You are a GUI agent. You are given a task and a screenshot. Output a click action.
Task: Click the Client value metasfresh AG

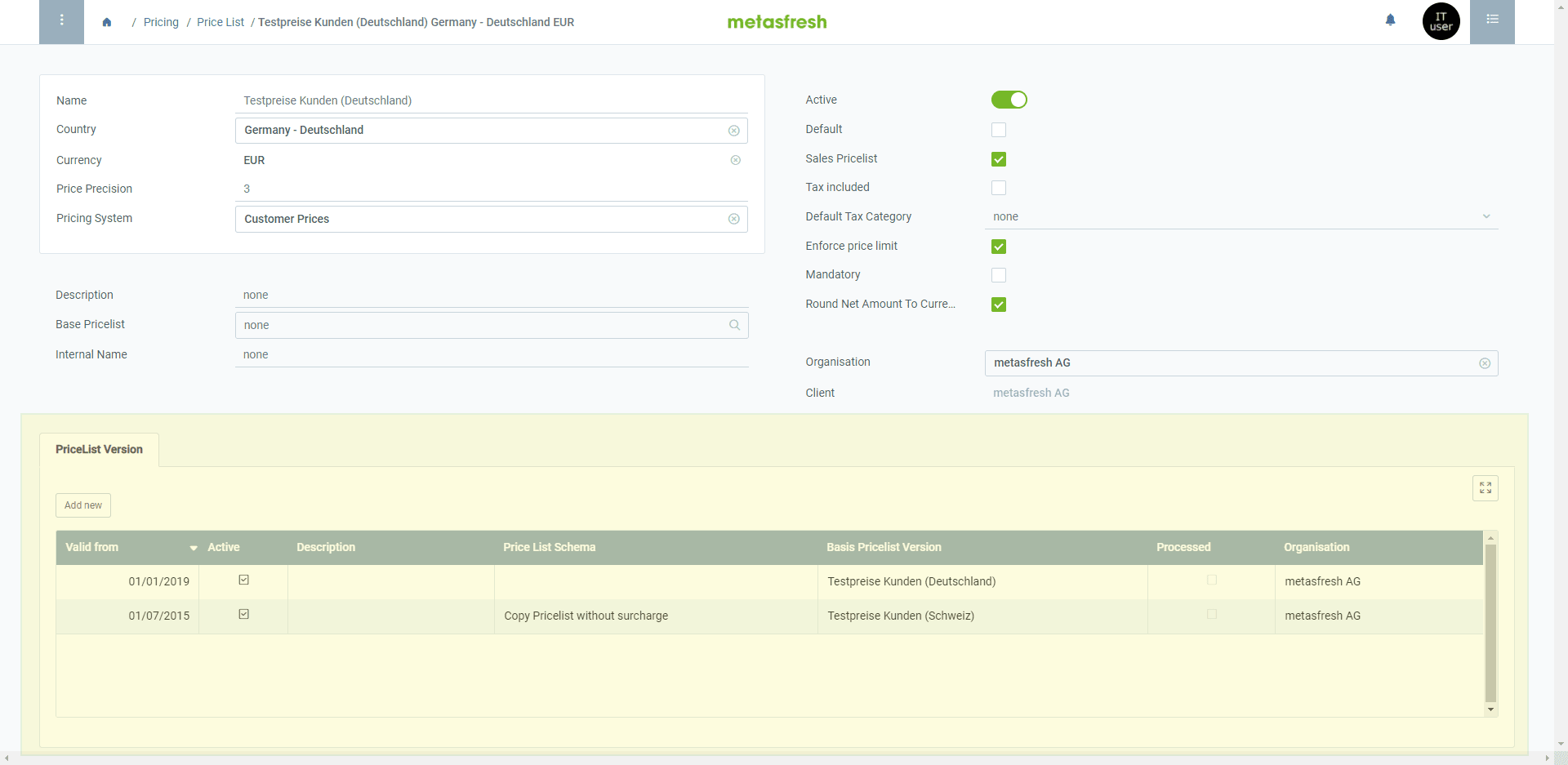(1031, 393)
